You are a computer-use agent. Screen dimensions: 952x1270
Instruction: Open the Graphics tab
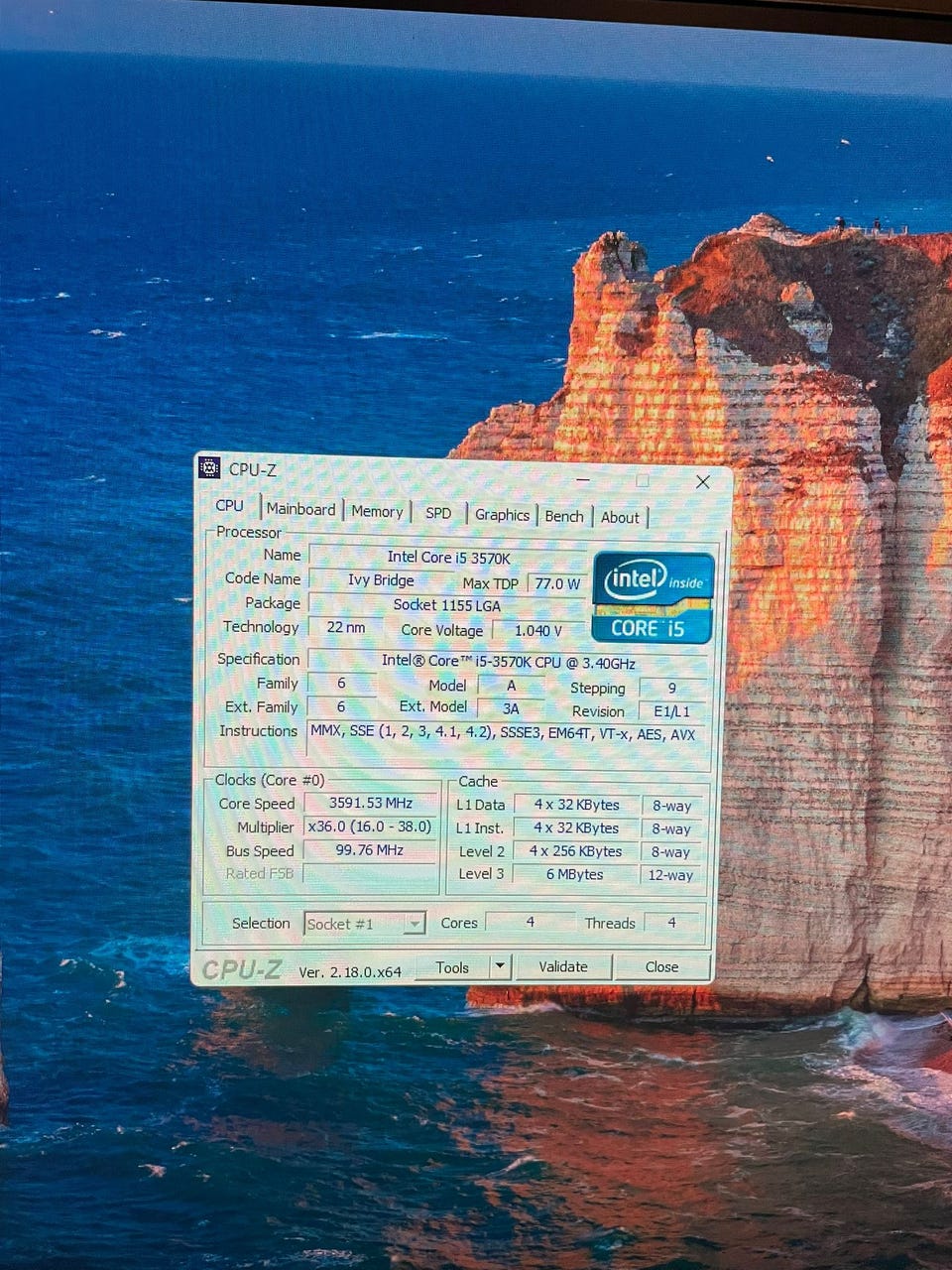pyautogui.click(x=502, y=515)
